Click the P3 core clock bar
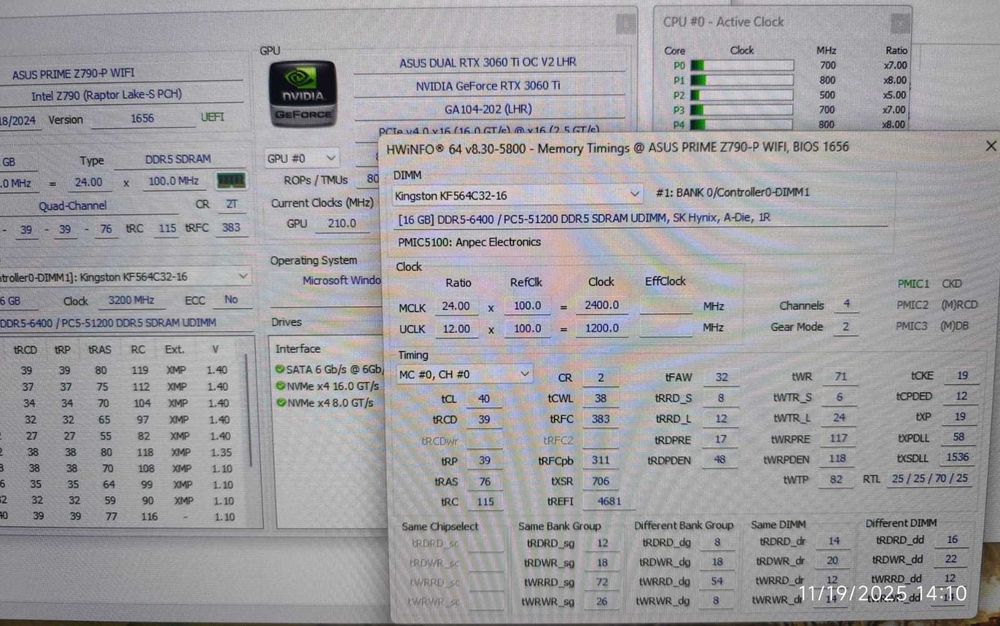The image size is (1000, 626). pos(742,110)
